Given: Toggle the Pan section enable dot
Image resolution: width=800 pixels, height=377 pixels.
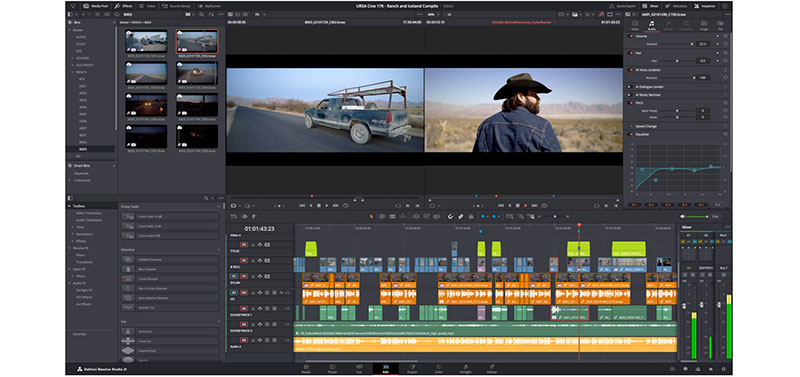Looking at the screenshot, I should (631, 53).
